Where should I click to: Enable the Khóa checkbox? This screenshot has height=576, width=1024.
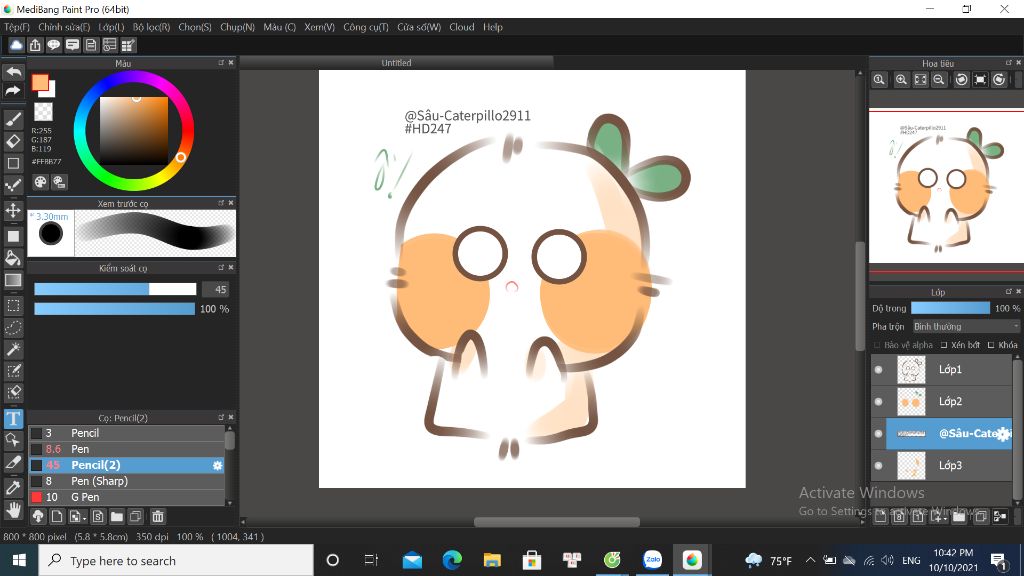click(991, 345)
